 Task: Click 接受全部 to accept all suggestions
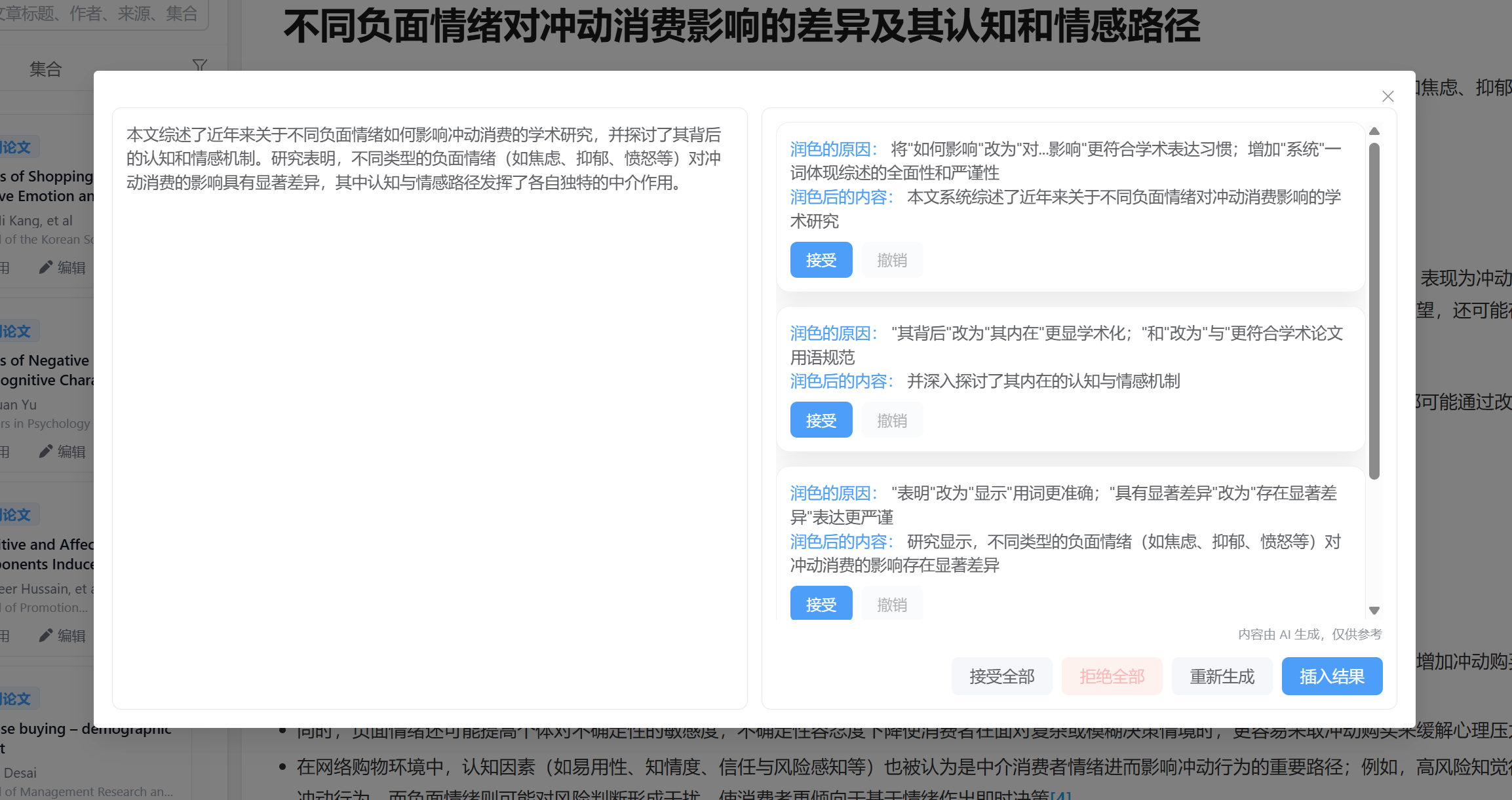point(1001,676)
